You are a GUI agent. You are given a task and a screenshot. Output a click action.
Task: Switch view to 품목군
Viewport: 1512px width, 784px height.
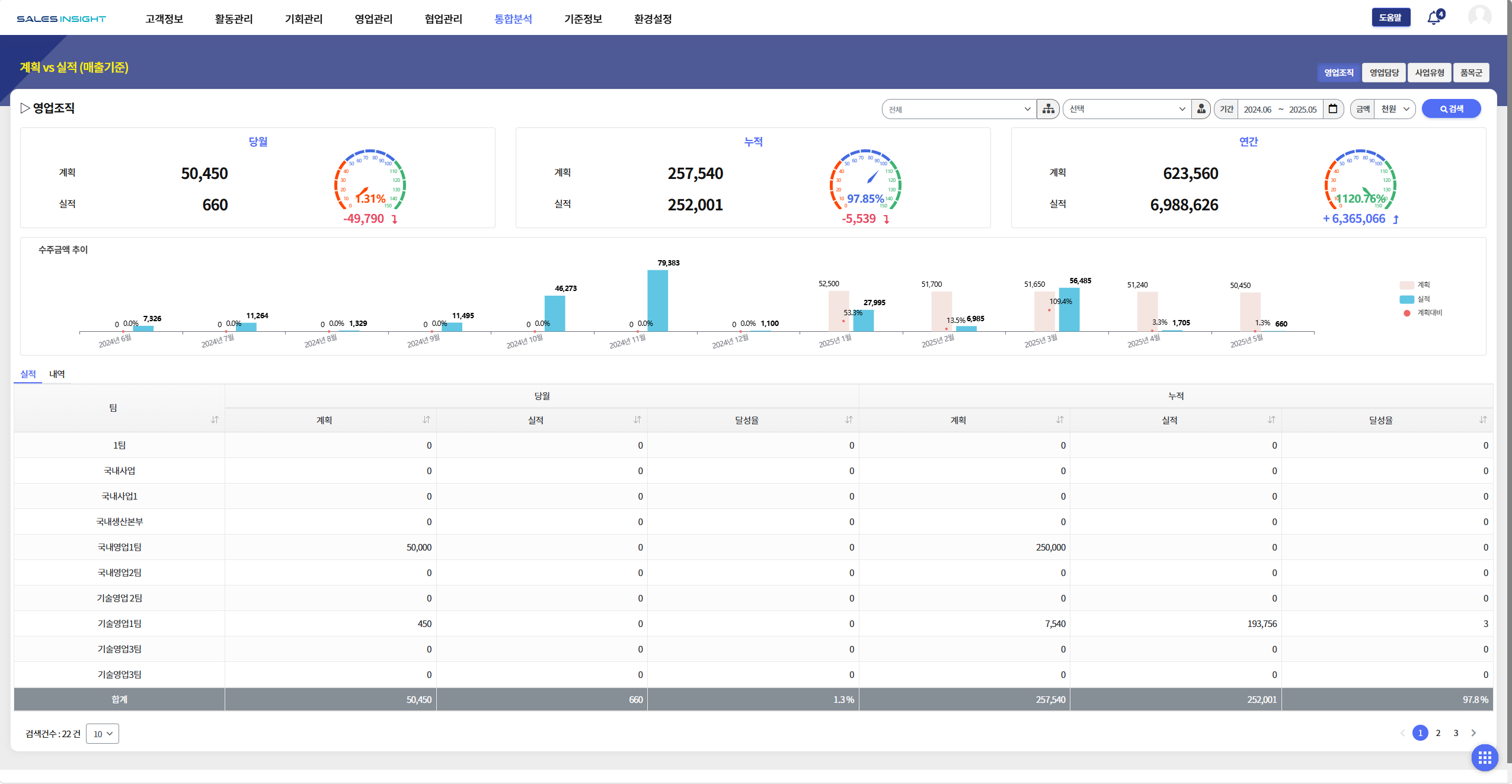(1471, 72)
